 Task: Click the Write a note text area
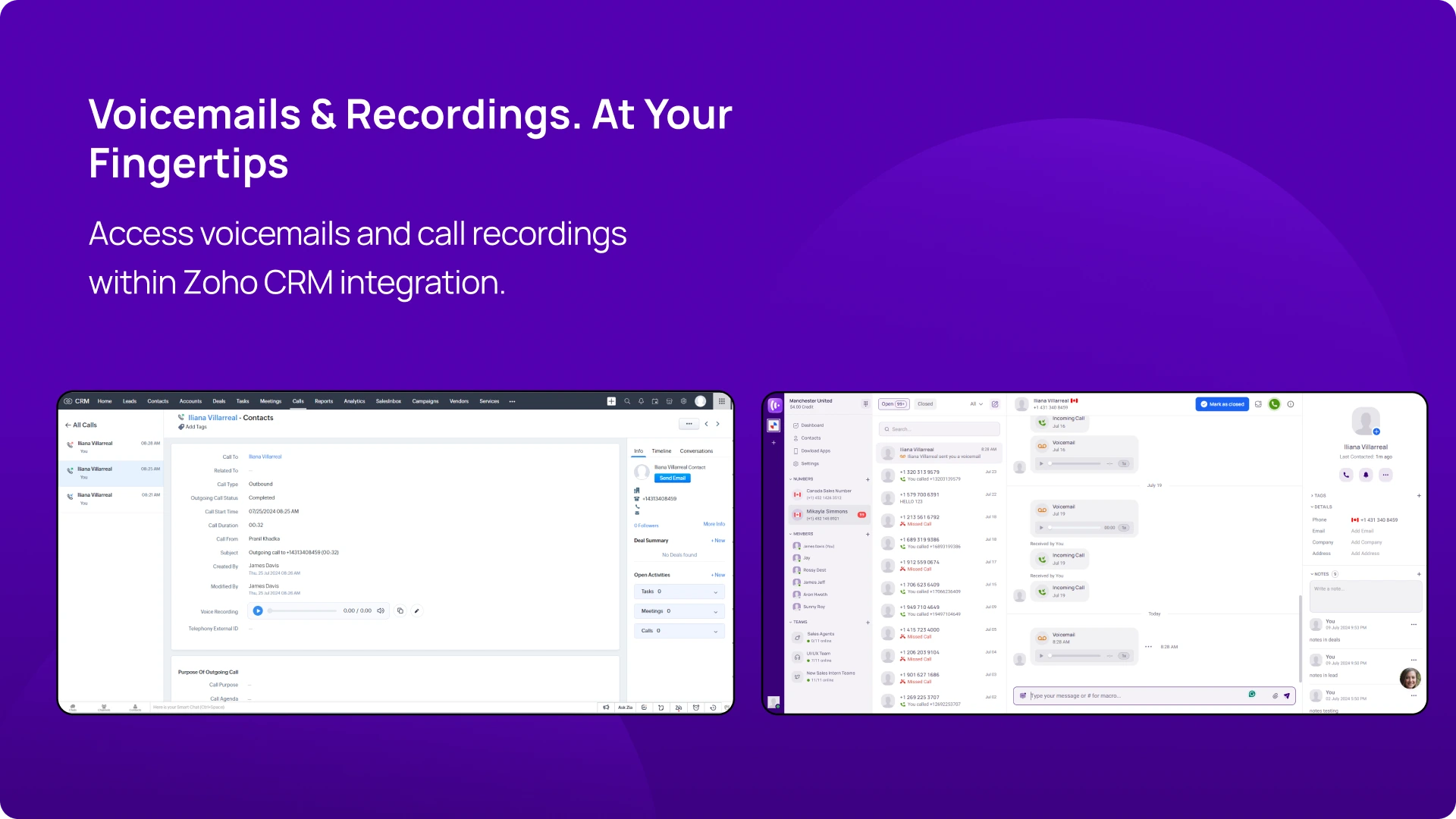point(1366,597)
